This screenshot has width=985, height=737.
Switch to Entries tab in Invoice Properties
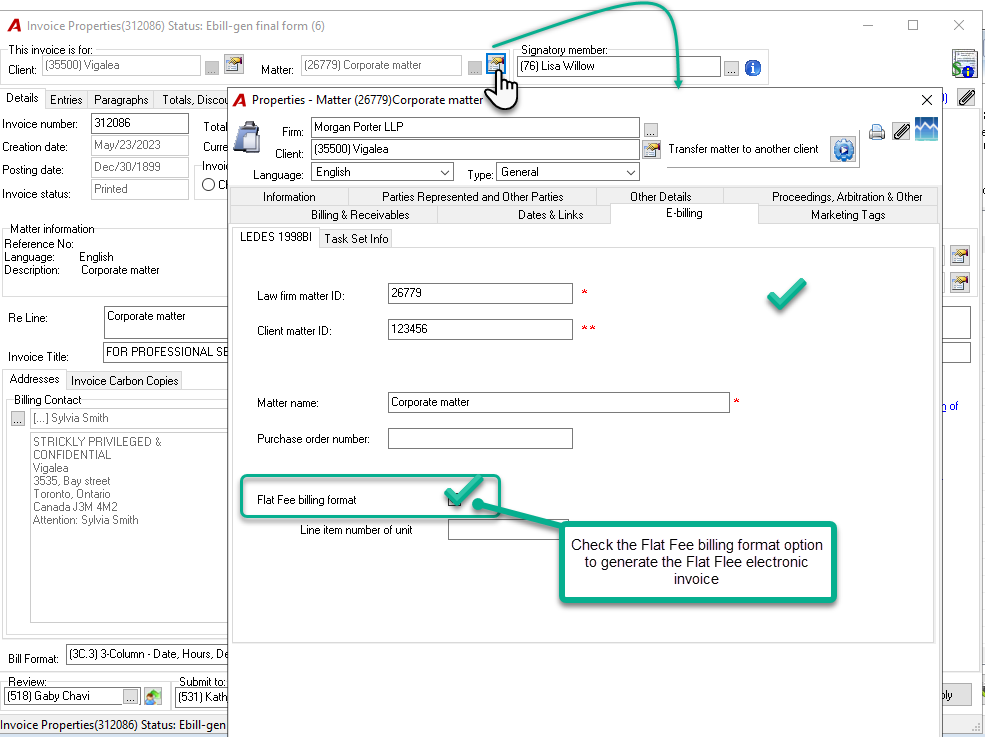click(66, 100)
